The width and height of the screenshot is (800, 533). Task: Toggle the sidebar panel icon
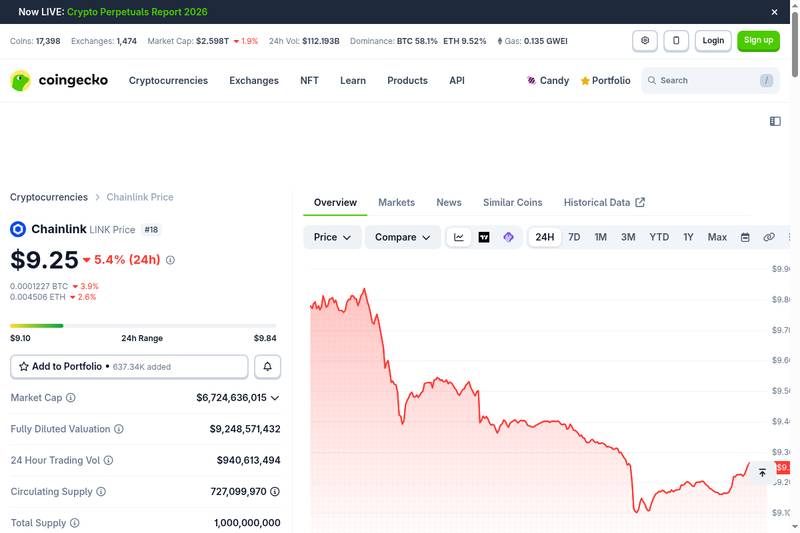775,121
